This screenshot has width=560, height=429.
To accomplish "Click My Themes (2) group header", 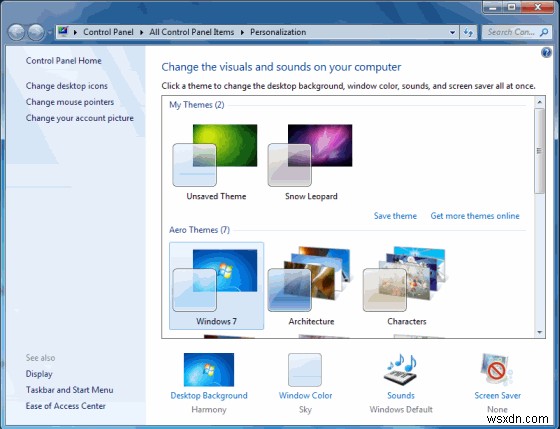I will pyautogui.click(x=196, y=105).
